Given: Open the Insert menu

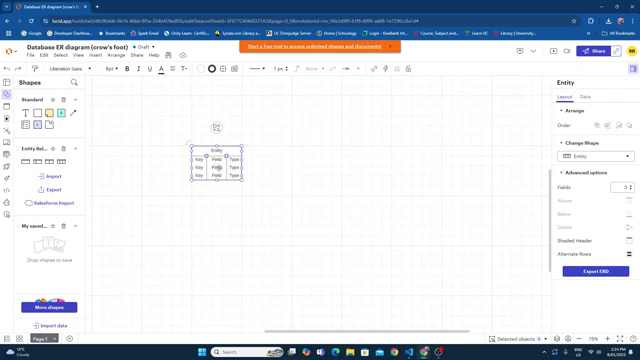Looking at the screenshot, I should [x=95, y=55].
